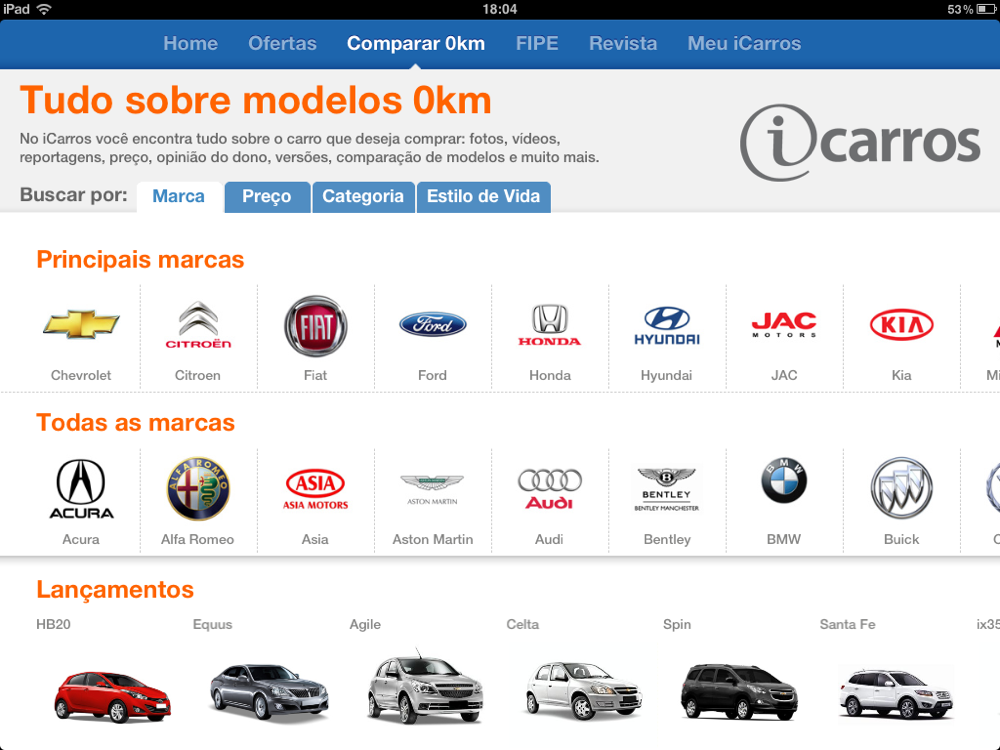Screen dimensions: 1000x750
Task: Select the Acura logo
Action: (x=81, y=489)
